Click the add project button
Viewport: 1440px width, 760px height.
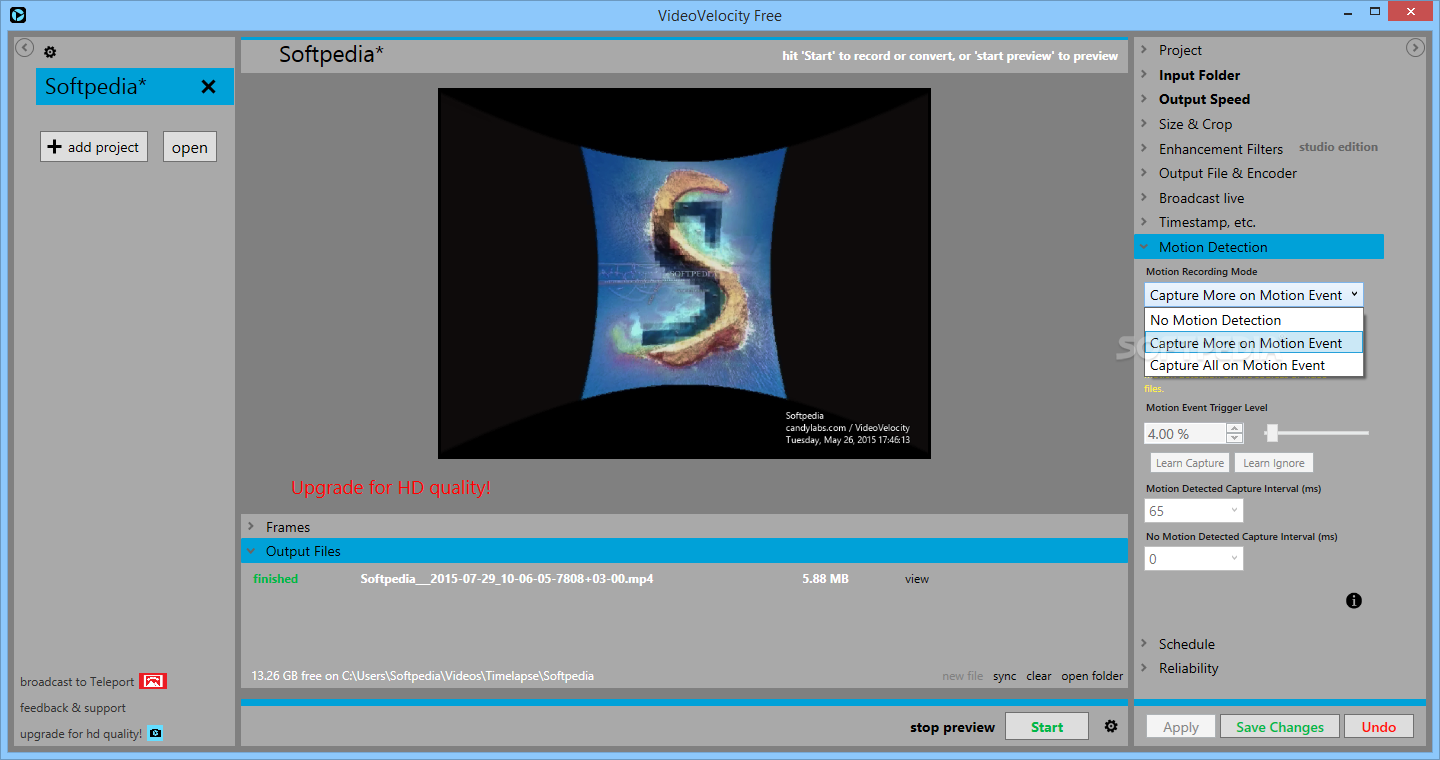[x=94, y=147]
